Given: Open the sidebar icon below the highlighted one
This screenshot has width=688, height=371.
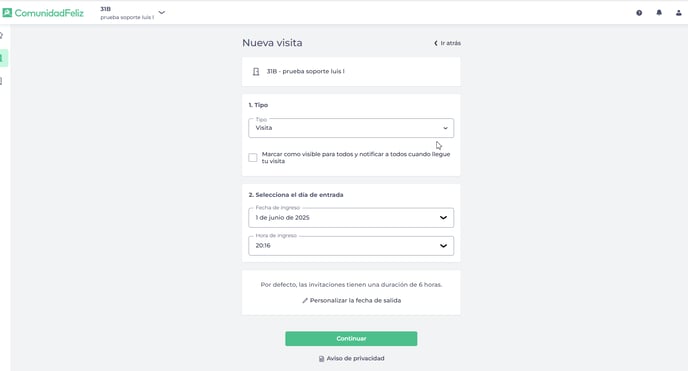Looking at the screenshot, I should point(2,81).
